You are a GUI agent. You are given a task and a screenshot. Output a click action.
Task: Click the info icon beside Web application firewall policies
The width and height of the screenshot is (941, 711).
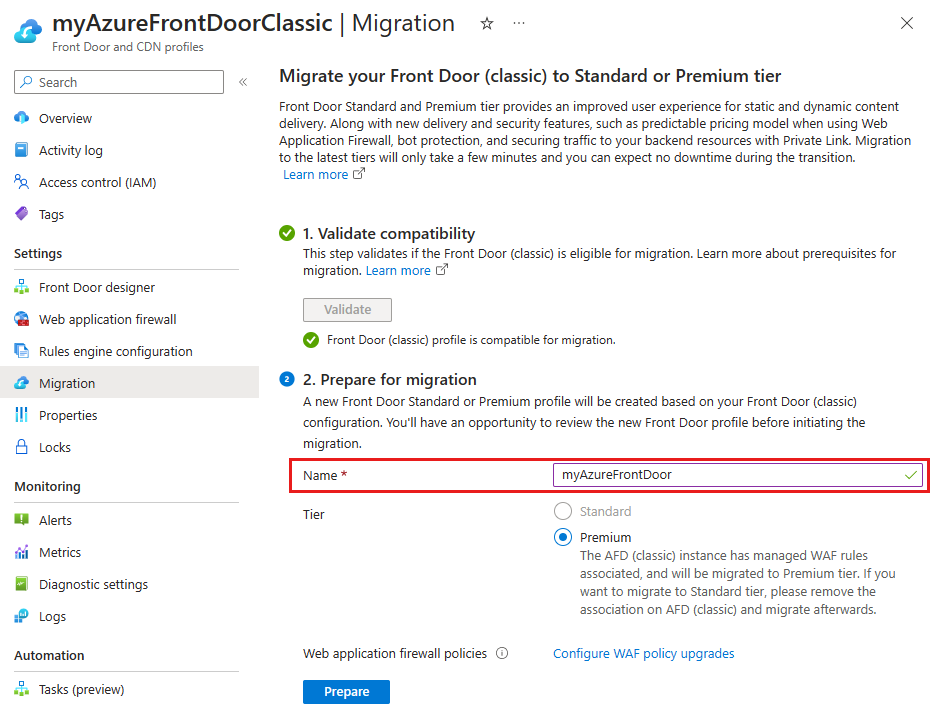click(501, 653)
